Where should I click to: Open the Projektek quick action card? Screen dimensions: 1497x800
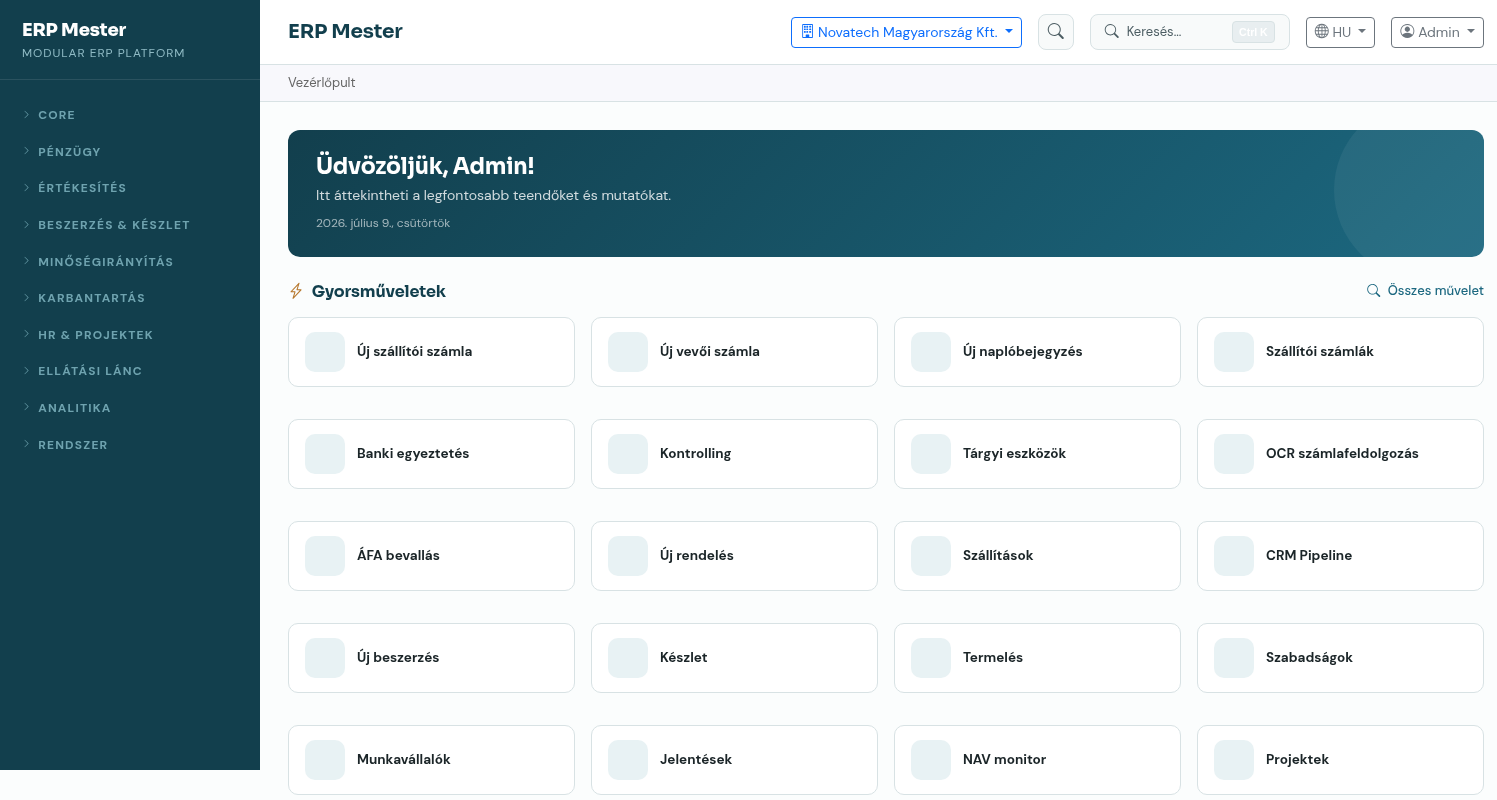[1340, 760]
